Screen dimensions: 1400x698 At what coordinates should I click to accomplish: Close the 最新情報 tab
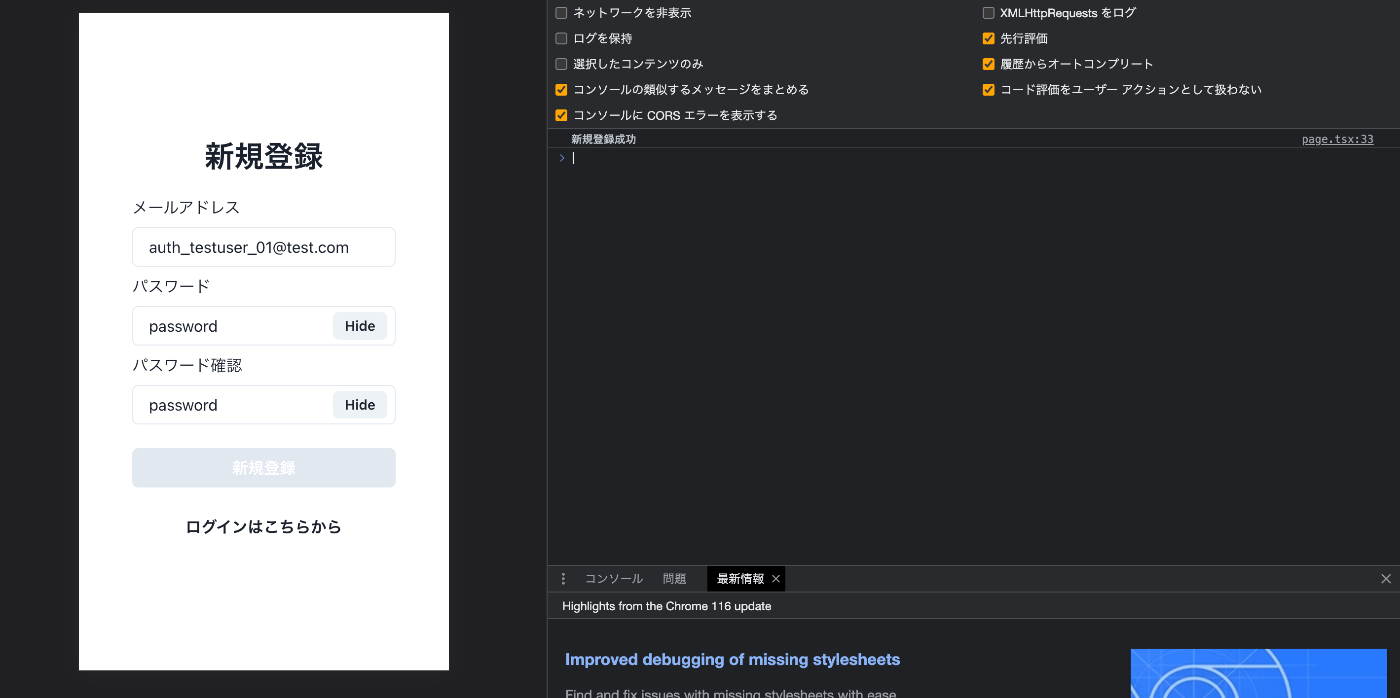coord(776,579)
